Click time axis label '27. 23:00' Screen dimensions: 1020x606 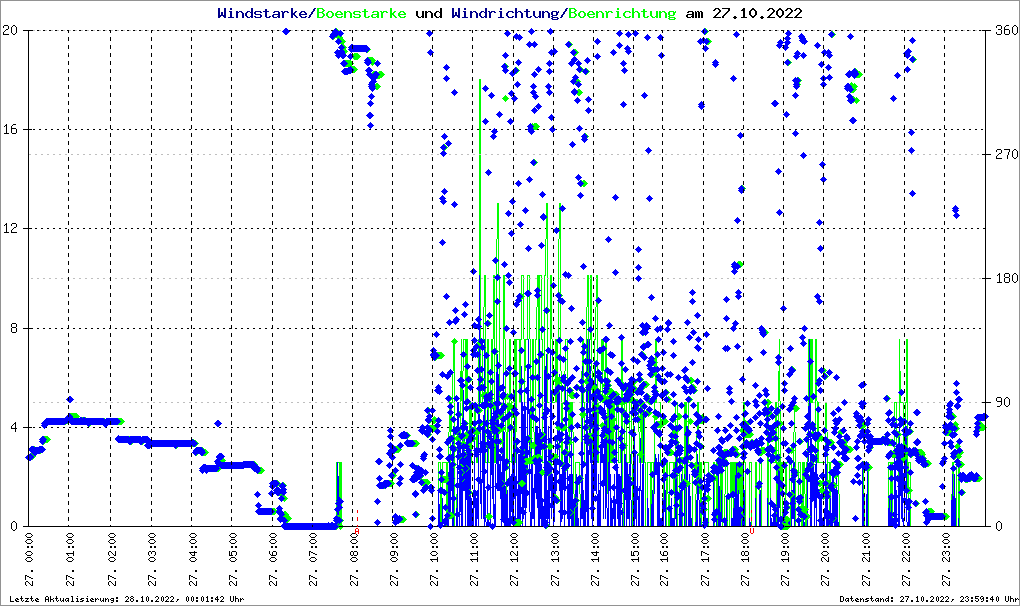[x=947, y=559]
